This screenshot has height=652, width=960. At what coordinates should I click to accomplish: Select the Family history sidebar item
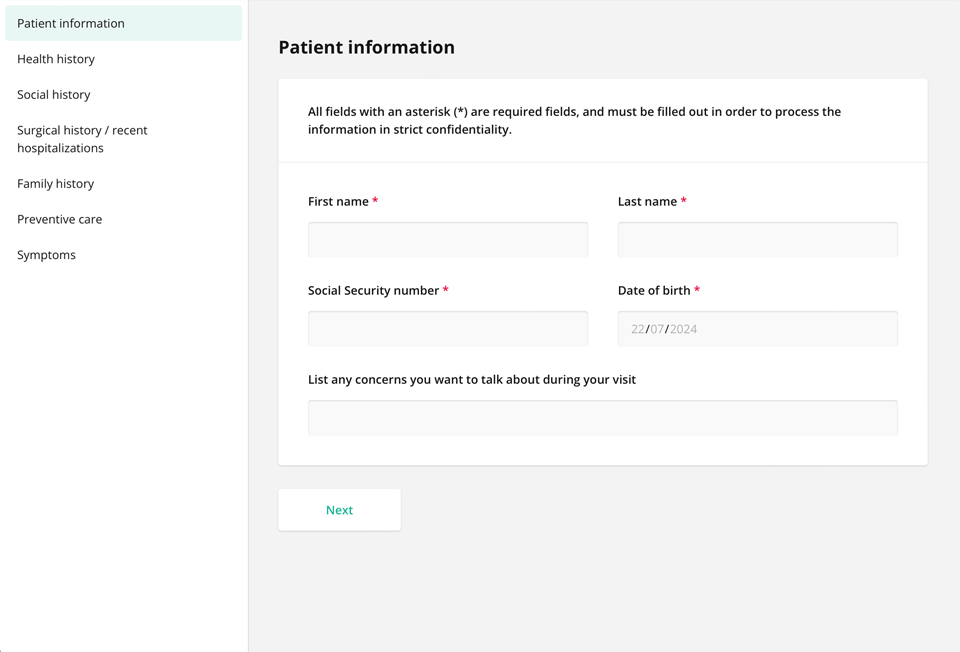[x=56, y=184]
